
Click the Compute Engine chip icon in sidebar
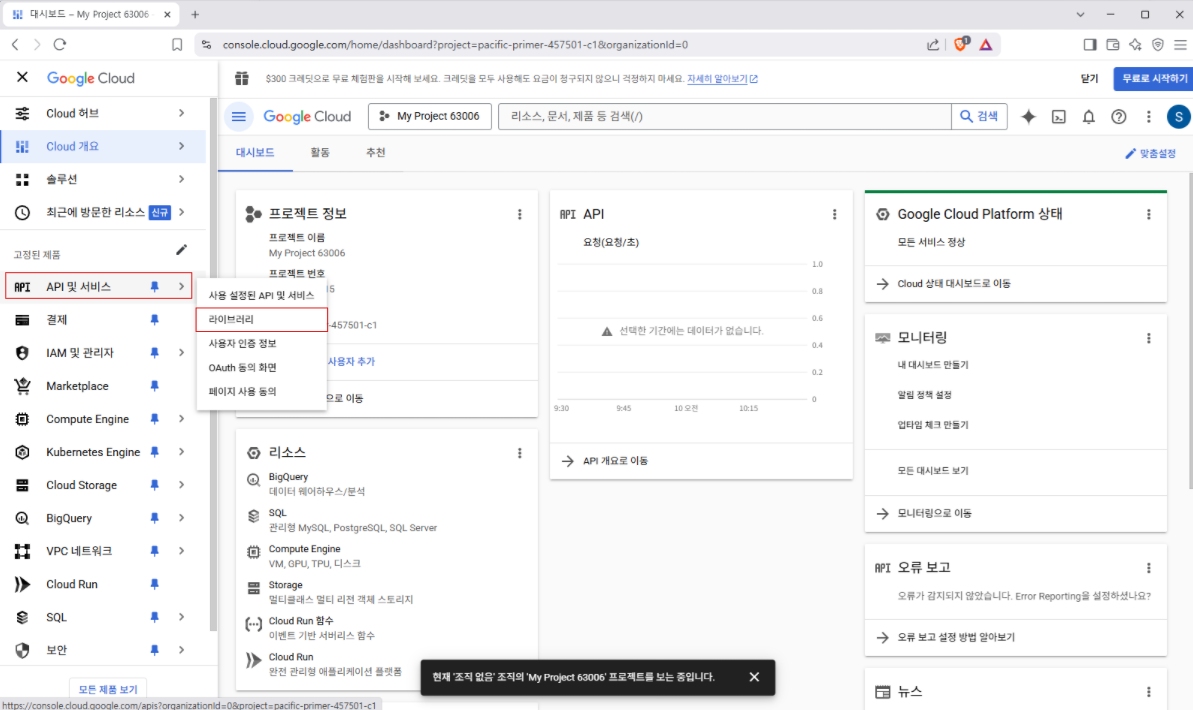click(x=22, y=419)
